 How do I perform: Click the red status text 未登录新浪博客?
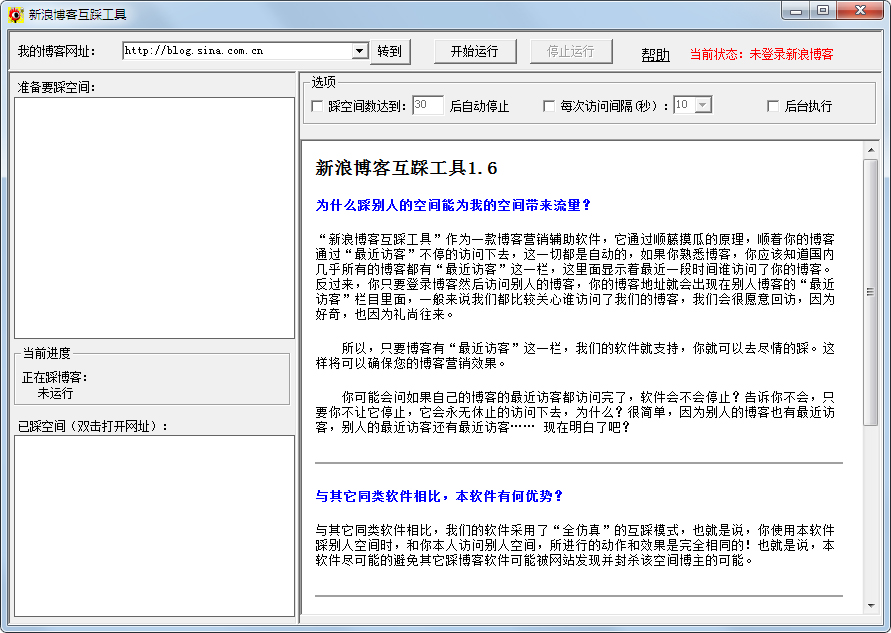pyautogui.click(x=791, y=55)
